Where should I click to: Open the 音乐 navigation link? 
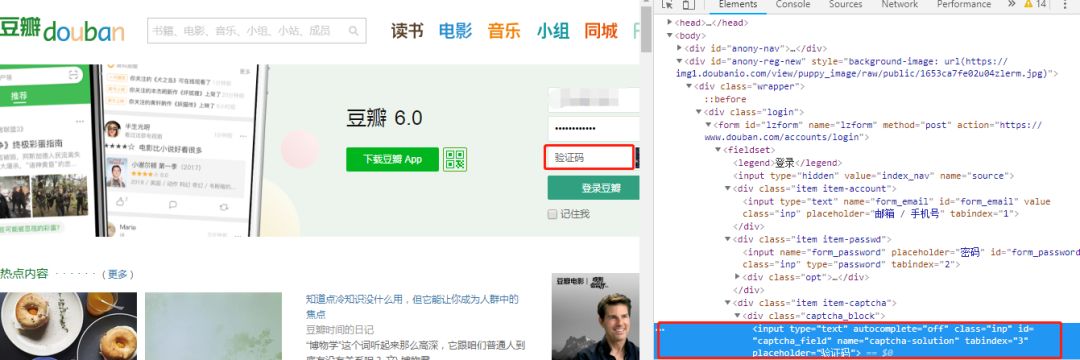[x=504, y=30]
